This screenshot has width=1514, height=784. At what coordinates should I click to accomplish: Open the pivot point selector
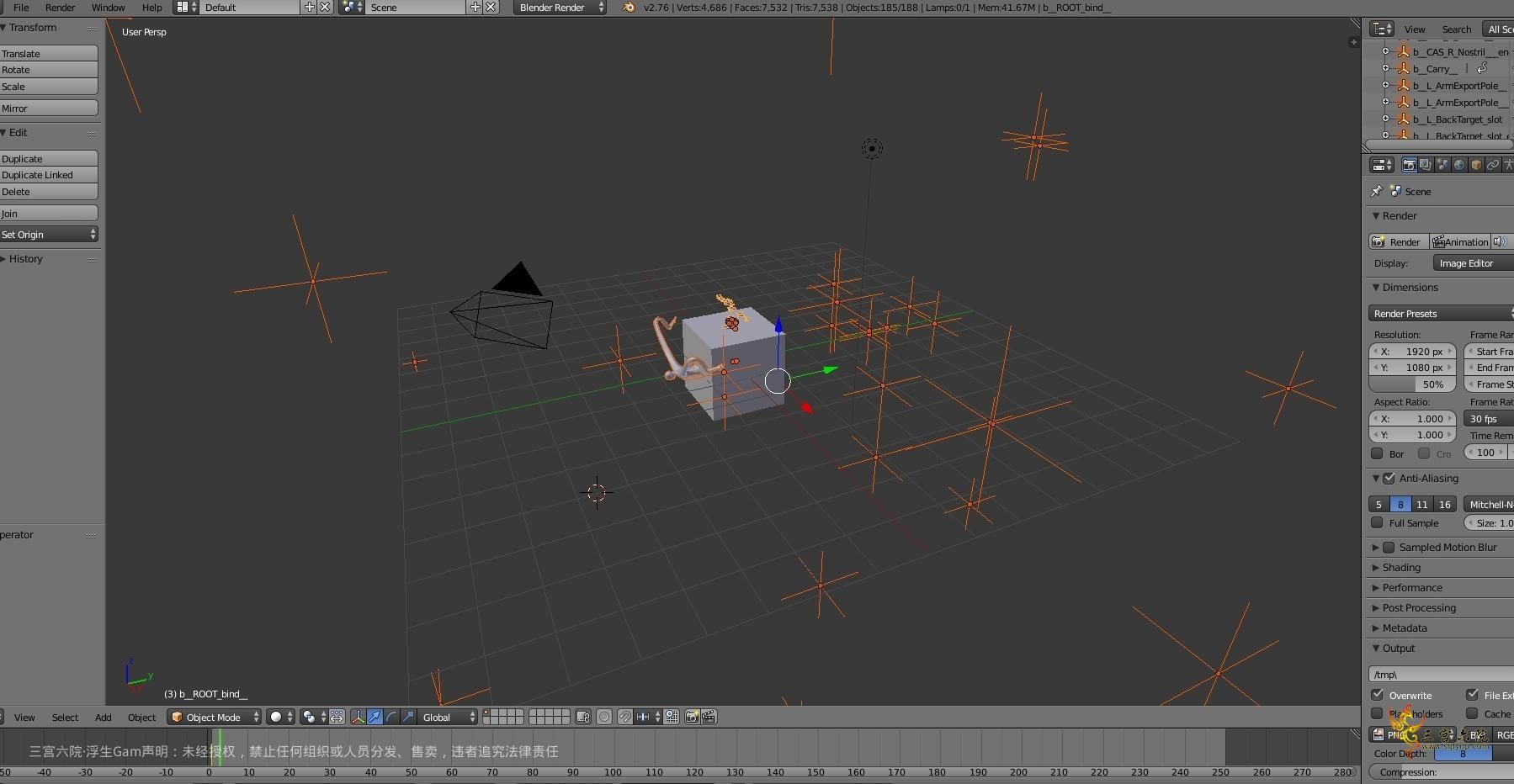[x=314, y=717]
